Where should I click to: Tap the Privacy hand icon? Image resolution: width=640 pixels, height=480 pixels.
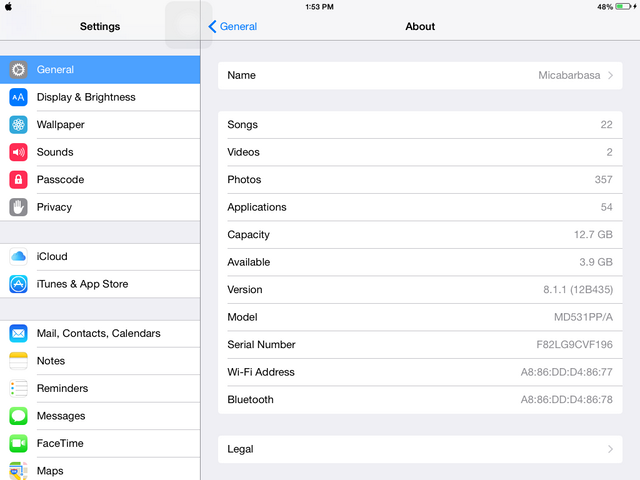(18, 207)
